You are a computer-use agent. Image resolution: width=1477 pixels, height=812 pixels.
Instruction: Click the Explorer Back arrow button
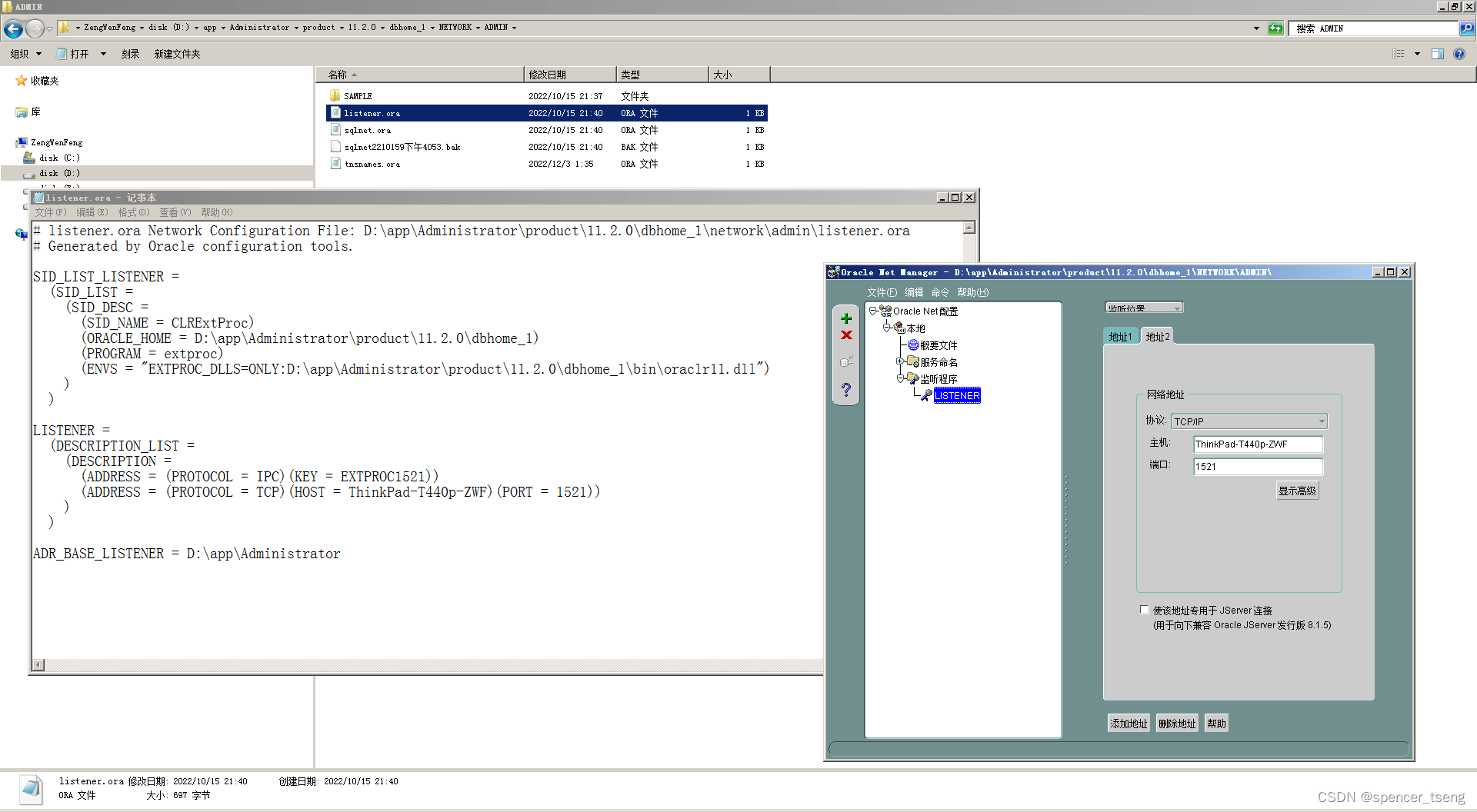(x=13, y=29)
